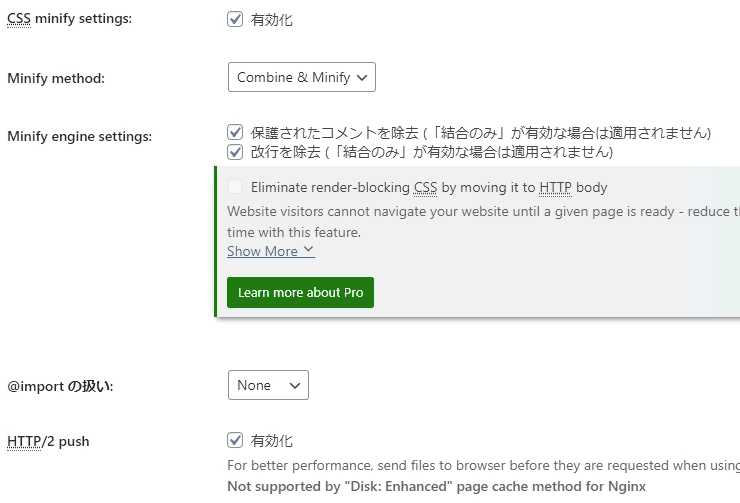The height and width of the screenshot is (503, 740).
Task: Open the Minify method dropdown
Action: [302, 77]
